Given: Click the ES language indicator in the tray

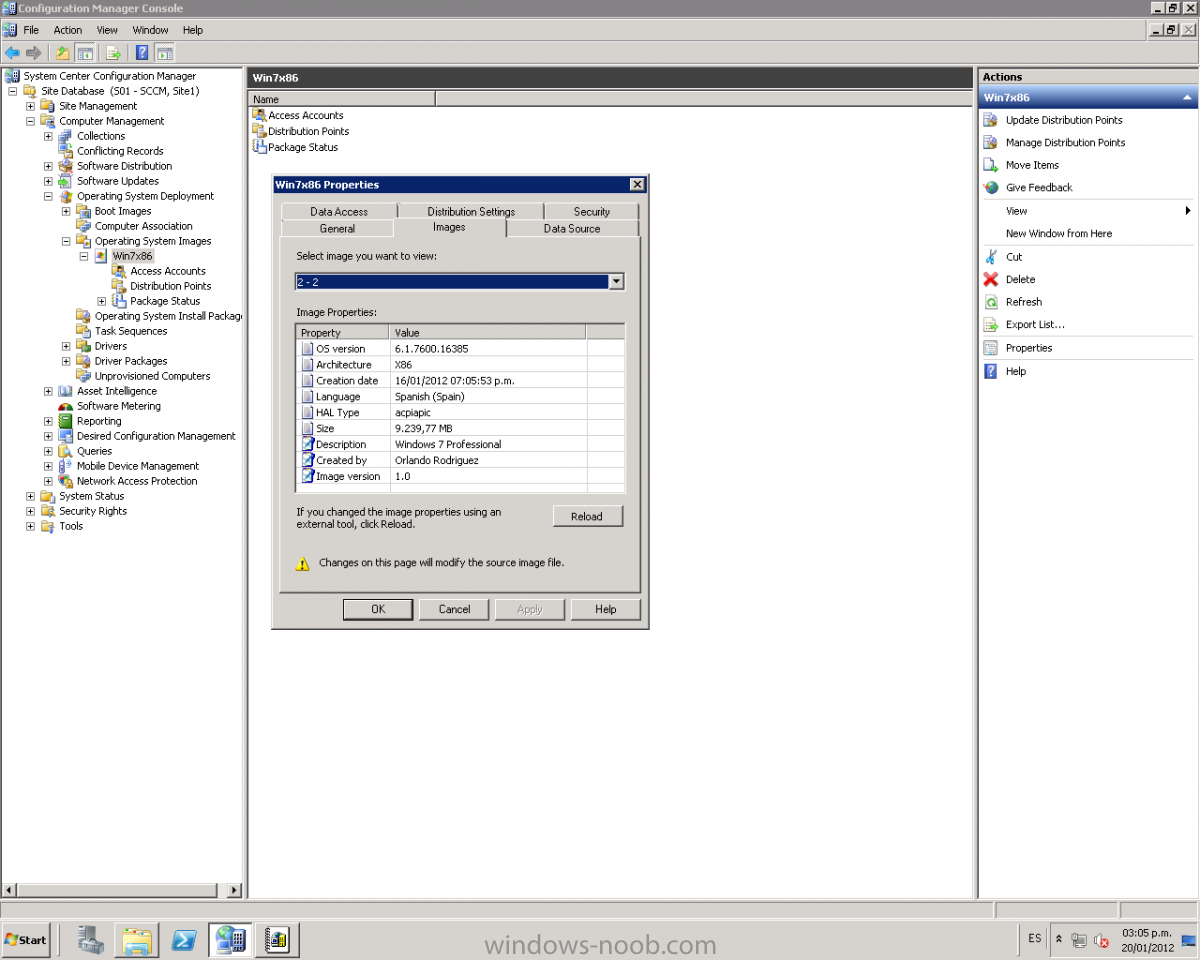Looking at the screenshot, I should [x=1034, y=938].
